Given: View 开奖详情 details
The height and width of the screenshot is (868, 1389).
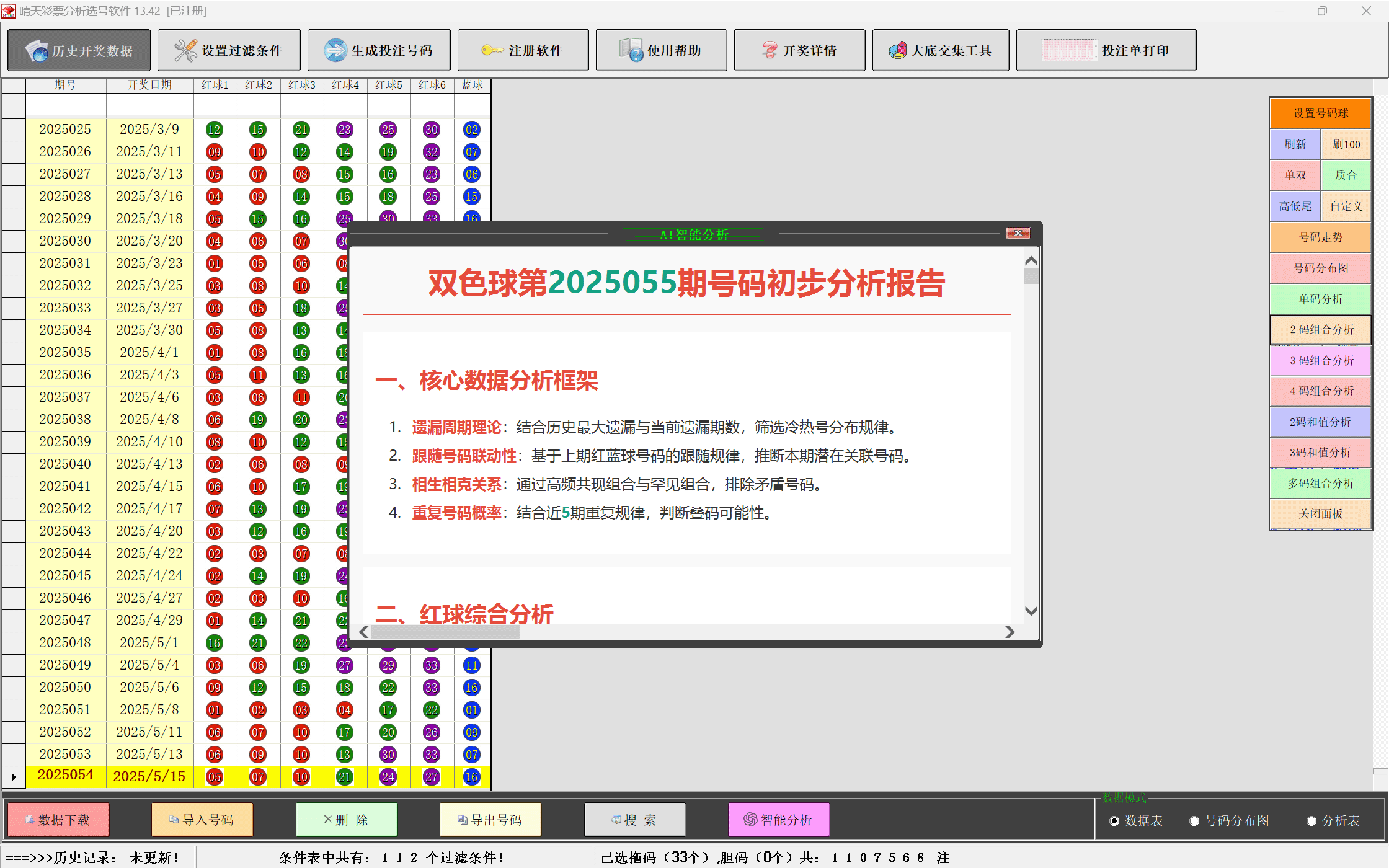Looking at the screenshot, I should 799,50.
